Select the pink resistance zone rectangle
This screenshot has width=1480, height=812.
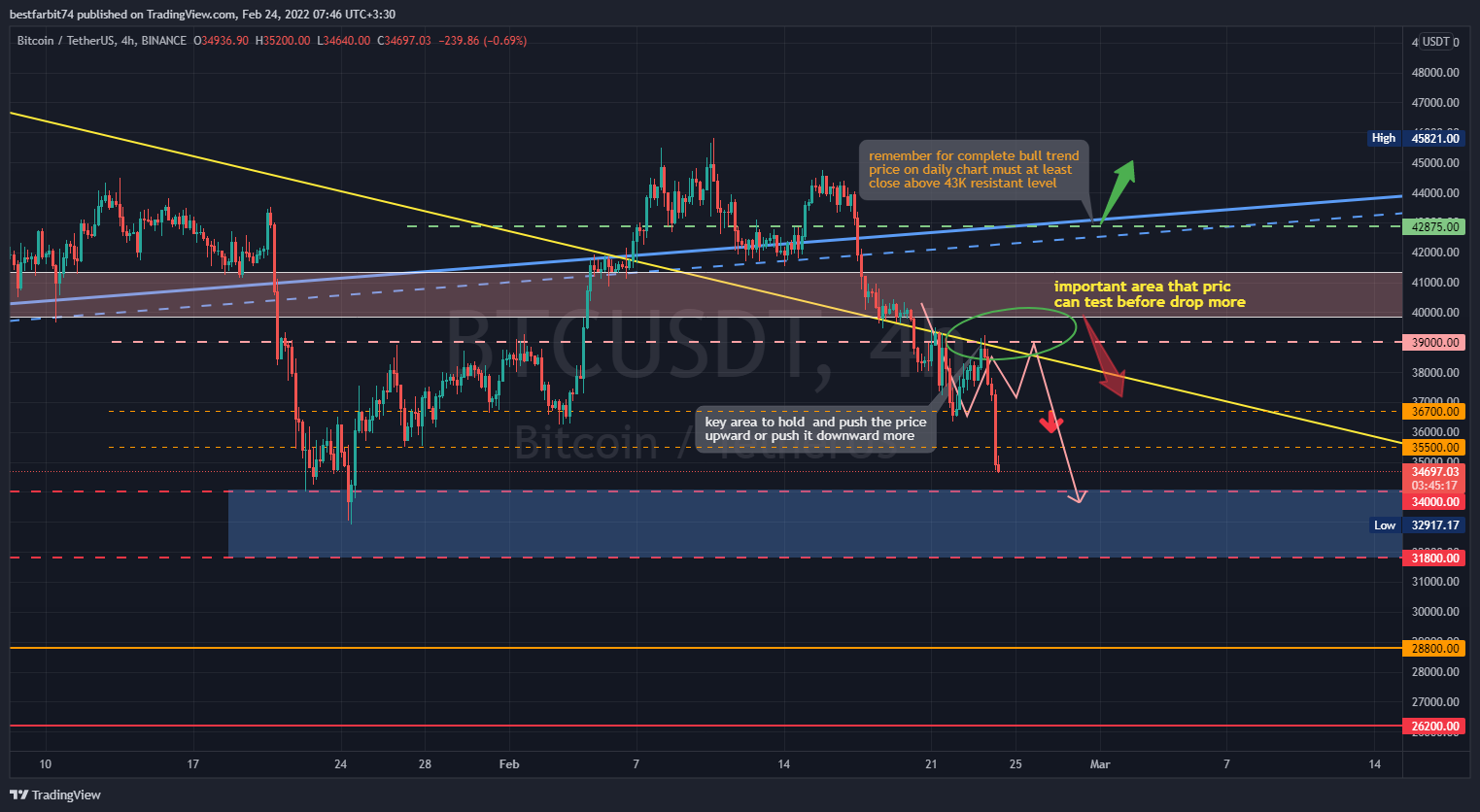pos(706,295)
